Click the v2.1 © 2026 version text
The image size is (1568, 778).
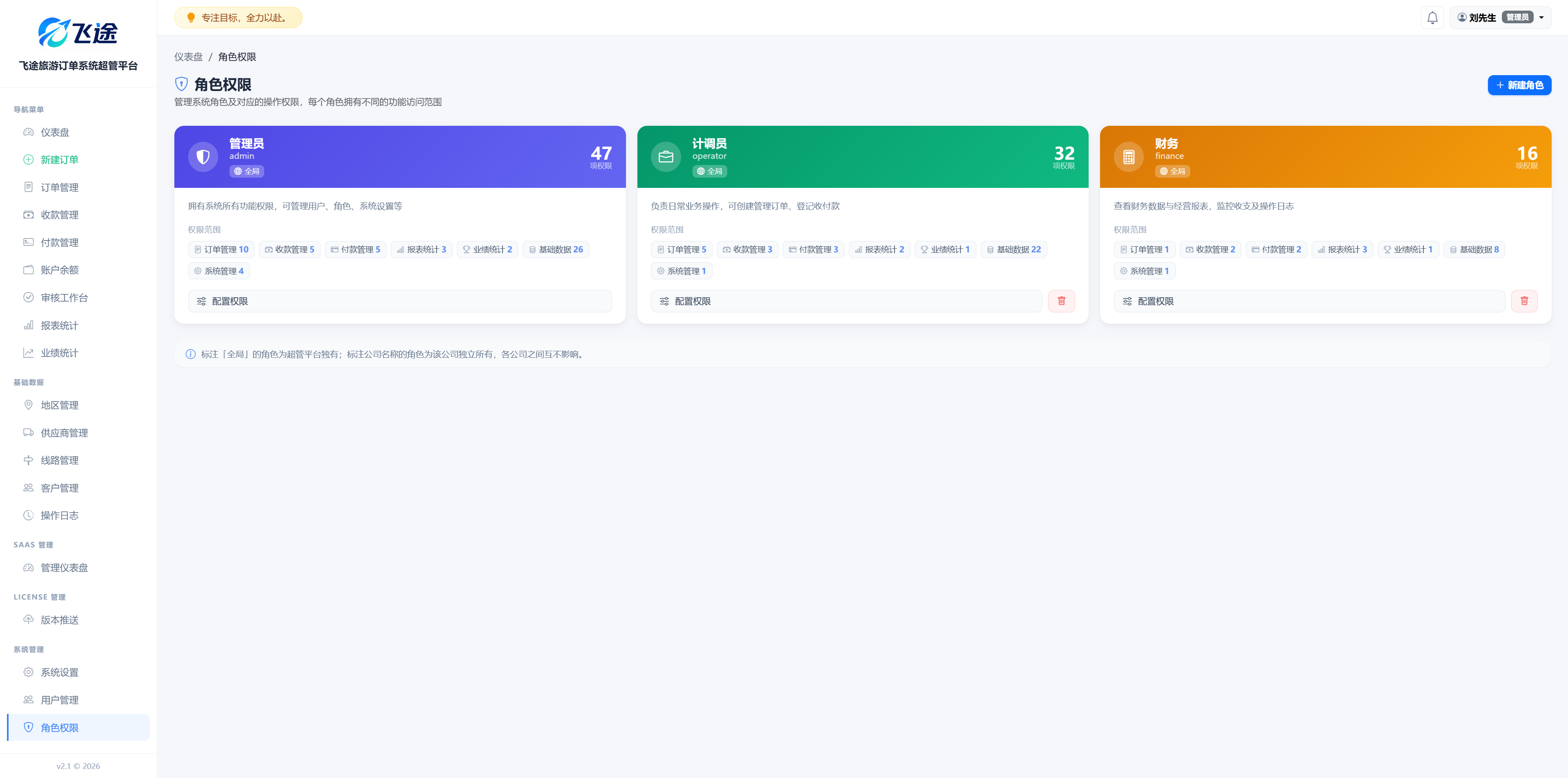[x=78, y=766]
